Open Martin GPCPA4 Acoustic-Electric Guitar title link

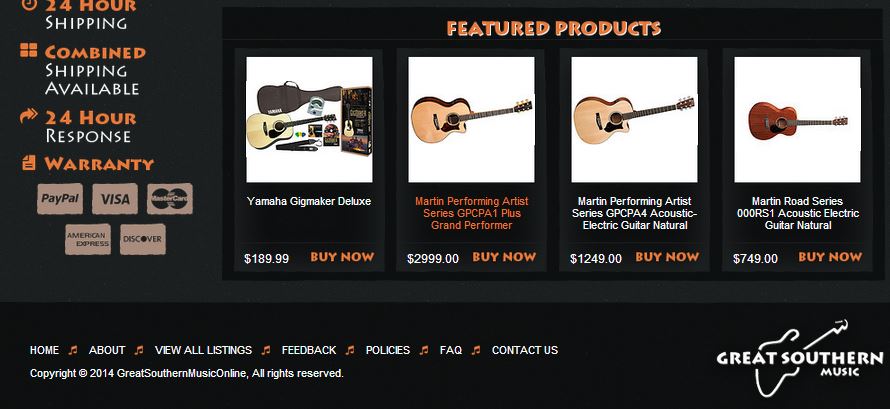click(x=635, y=213)
